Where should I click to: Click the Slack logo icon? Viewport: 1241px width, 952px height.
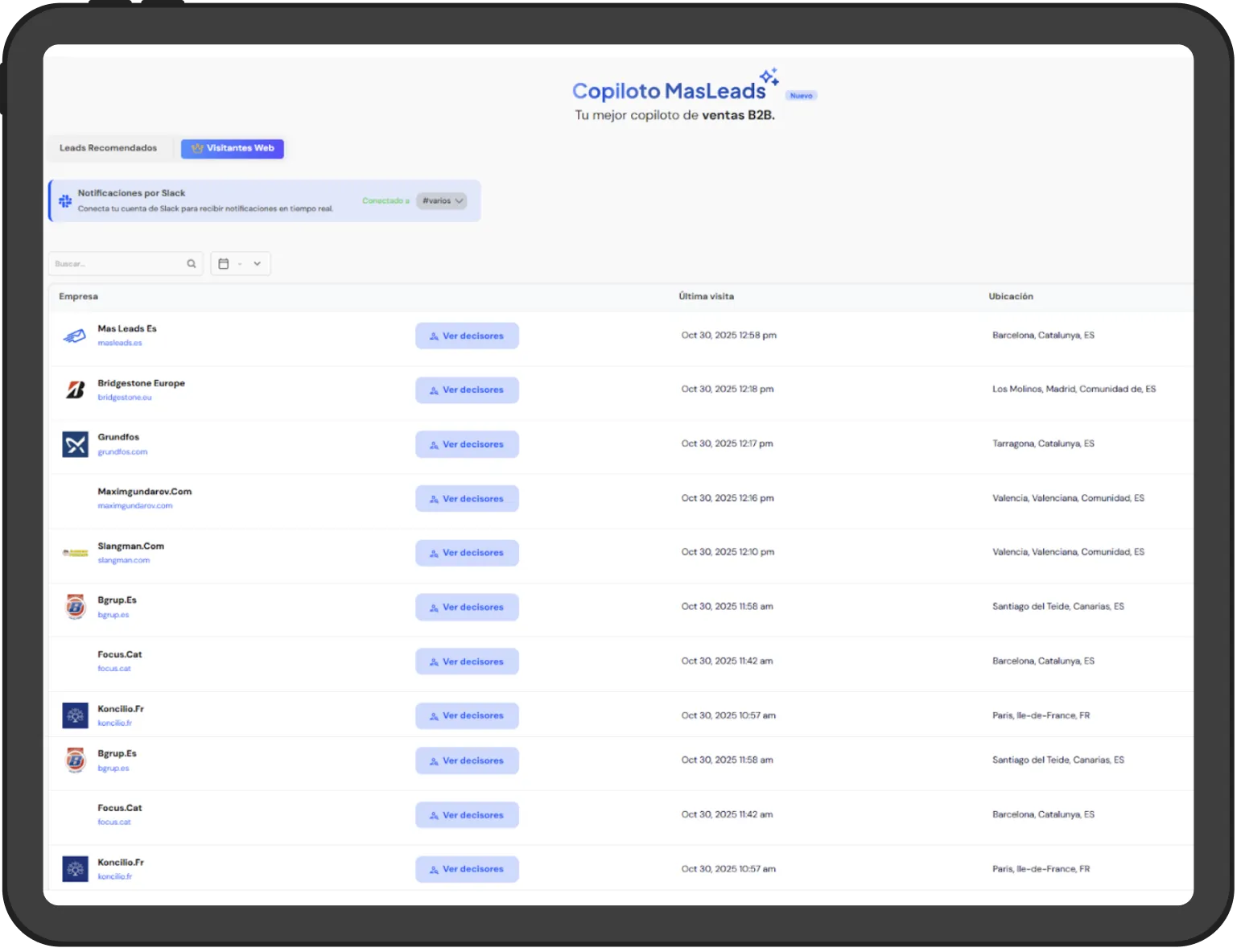tap(65, 201)
